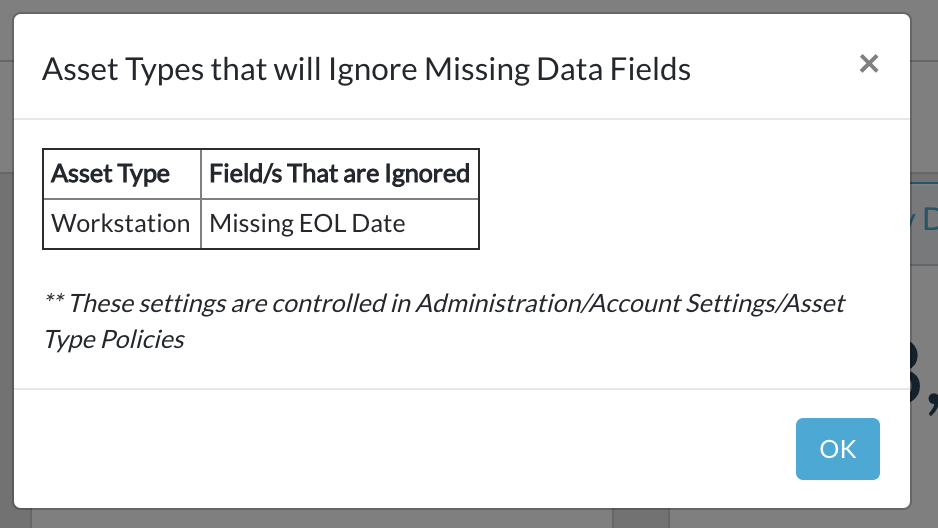Click the Workstation table cell
This screenshot has height=528, width=938.
pyautogui.click(x=121, y=223)
